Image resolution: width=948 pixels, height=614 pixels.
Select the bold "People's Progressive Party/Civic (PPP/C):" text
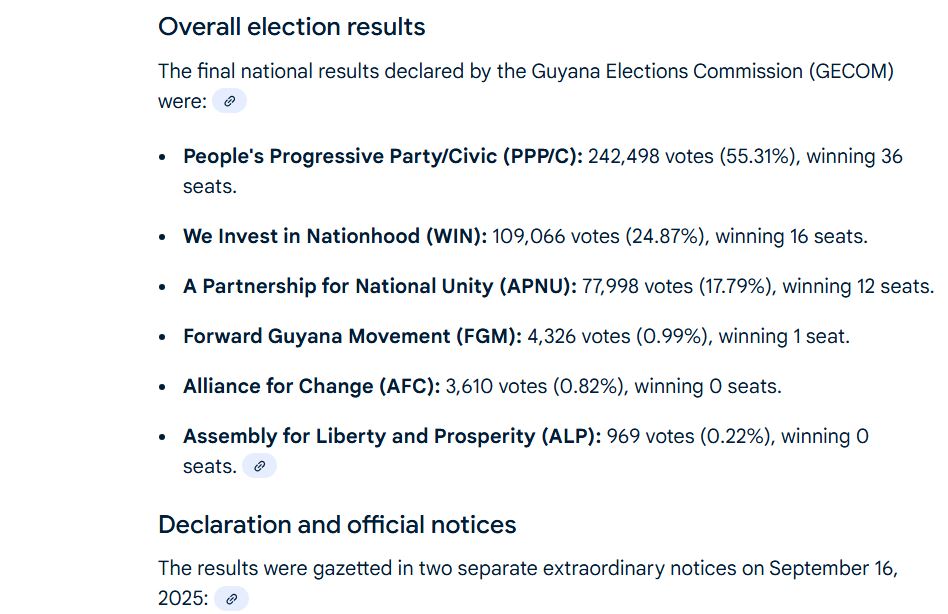[383, 157]
